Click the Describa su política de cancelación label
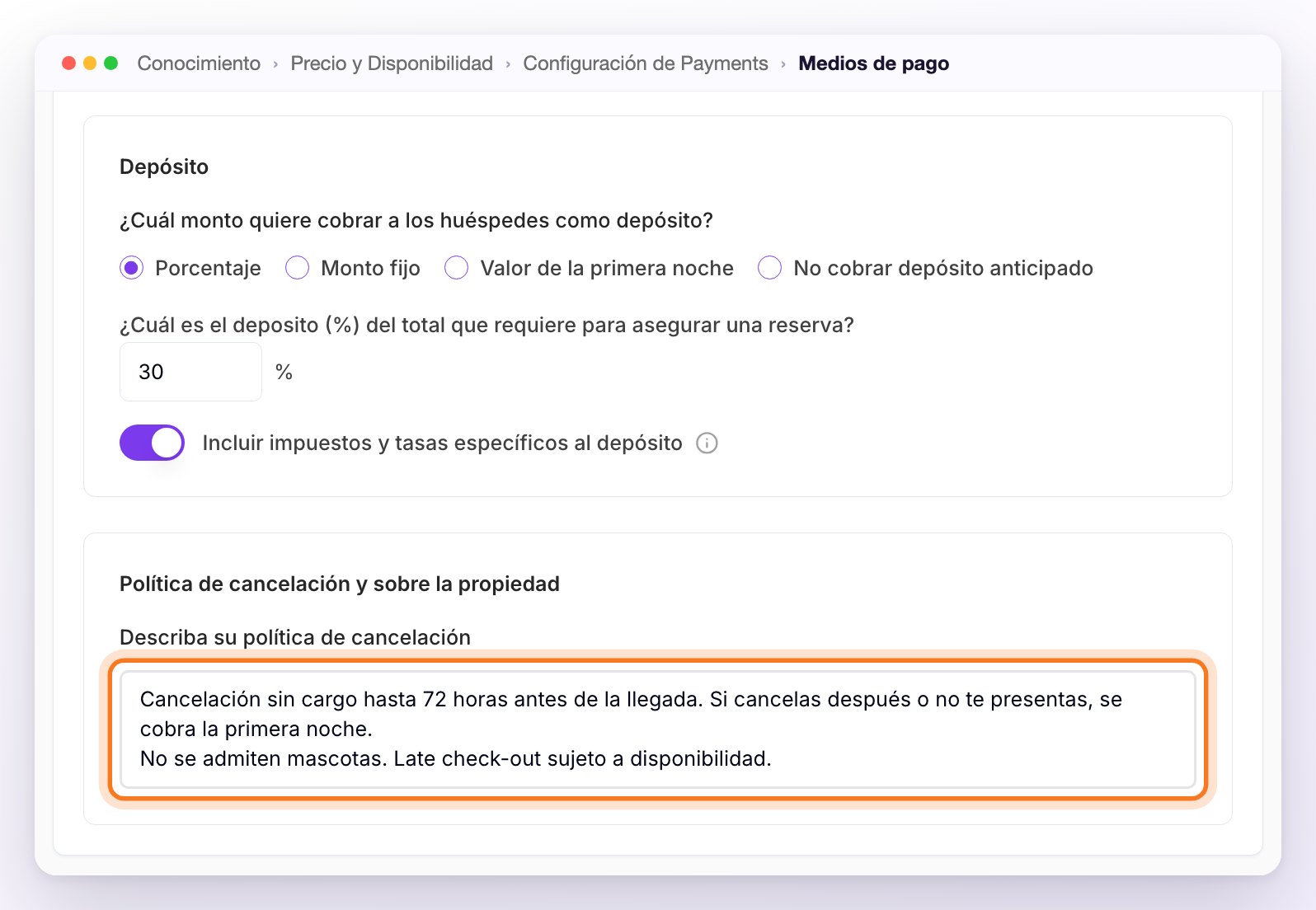The width and height of the screenshot is (1316, 910). [x=295, y=637]
